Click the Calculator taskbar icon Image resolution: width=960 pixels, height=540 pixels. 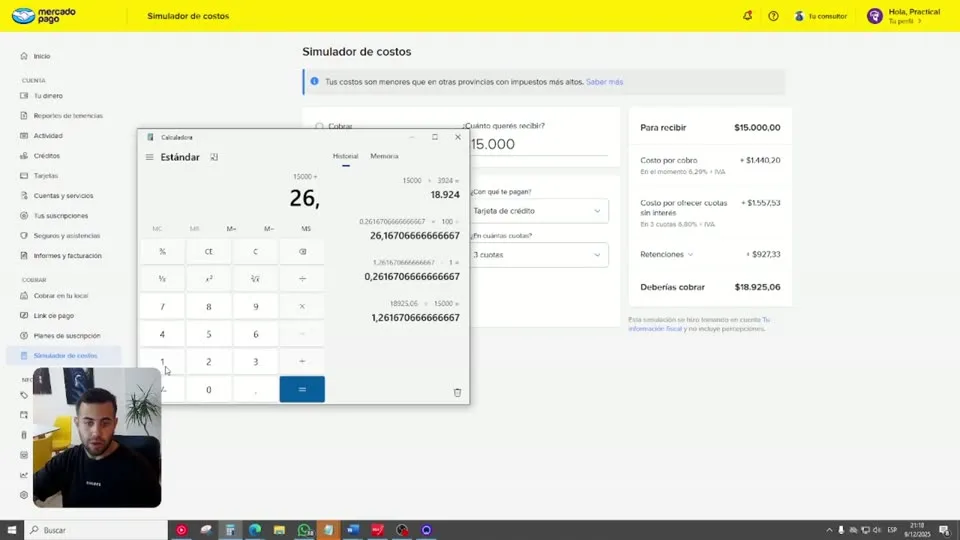point(230,530)
